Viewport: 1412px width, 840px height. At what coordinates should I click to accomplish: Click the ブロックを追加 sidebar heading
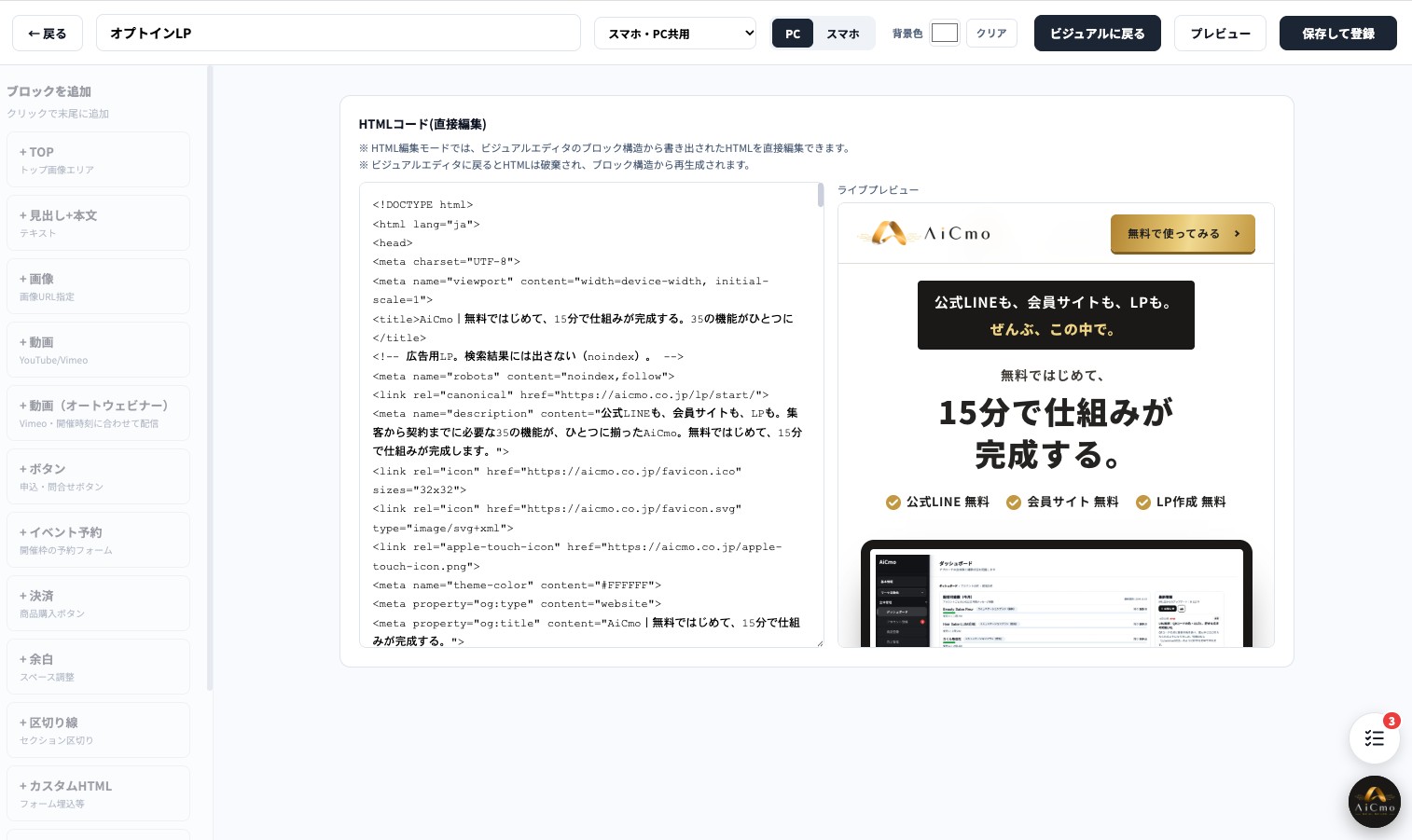pos(48,91)
